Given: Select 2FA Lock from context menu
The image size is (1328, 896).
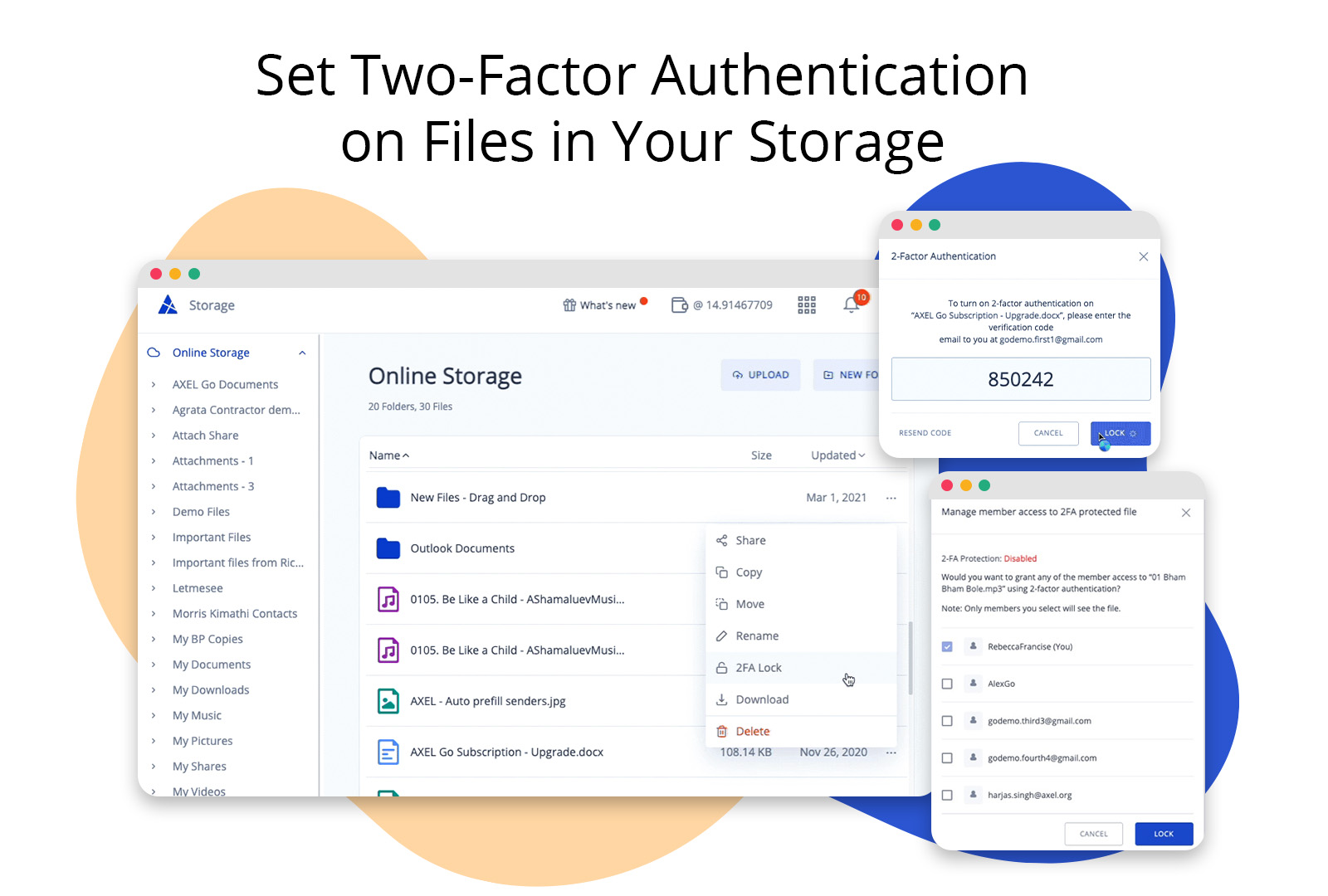Looking at the screenshot, I should [758, 668].
